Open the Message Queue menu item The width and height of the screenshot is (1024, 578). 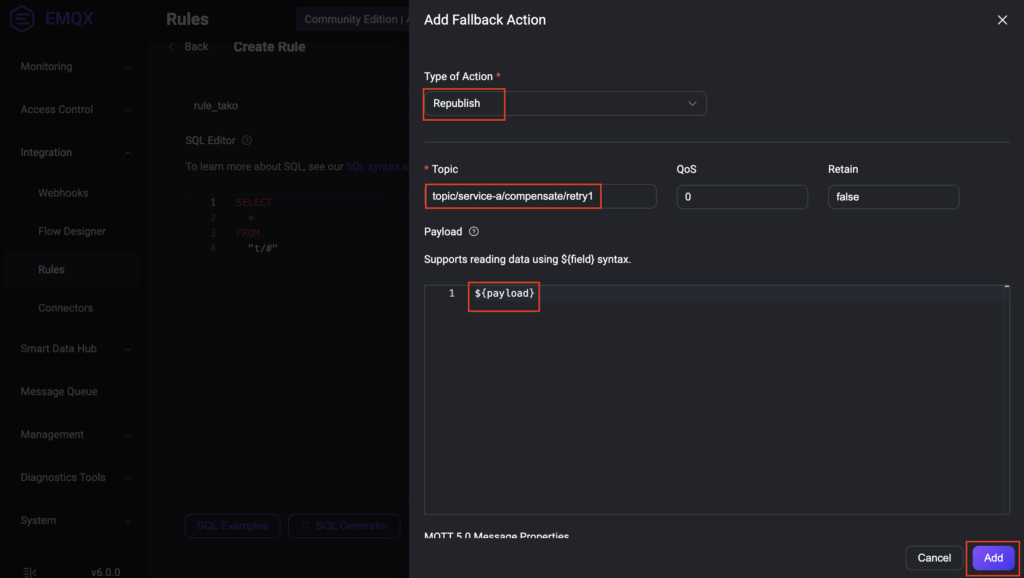[x=59, y=392]
